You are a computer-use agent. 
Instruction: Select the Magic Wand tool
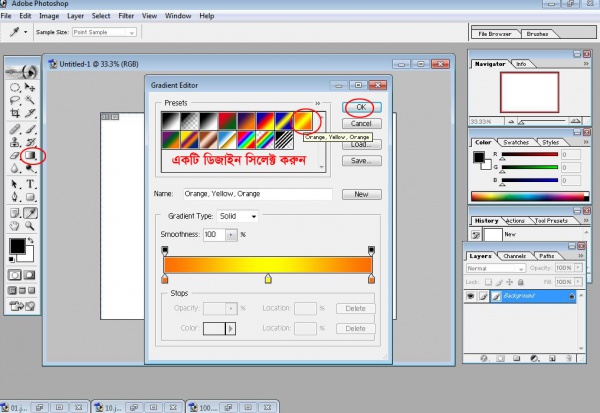point(30,100)
